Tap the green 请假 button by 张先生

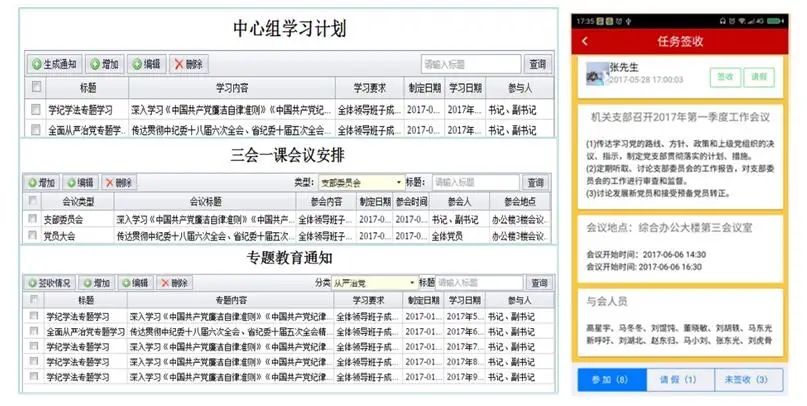(759, 77)
